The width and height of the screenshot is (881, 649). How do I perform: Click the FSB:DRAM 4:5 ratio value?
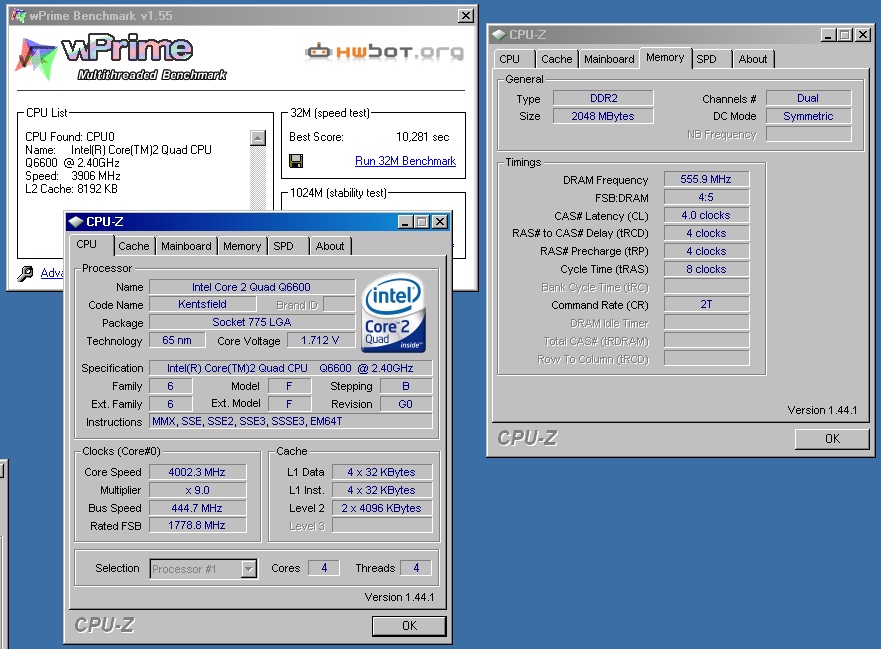point(706,197)
